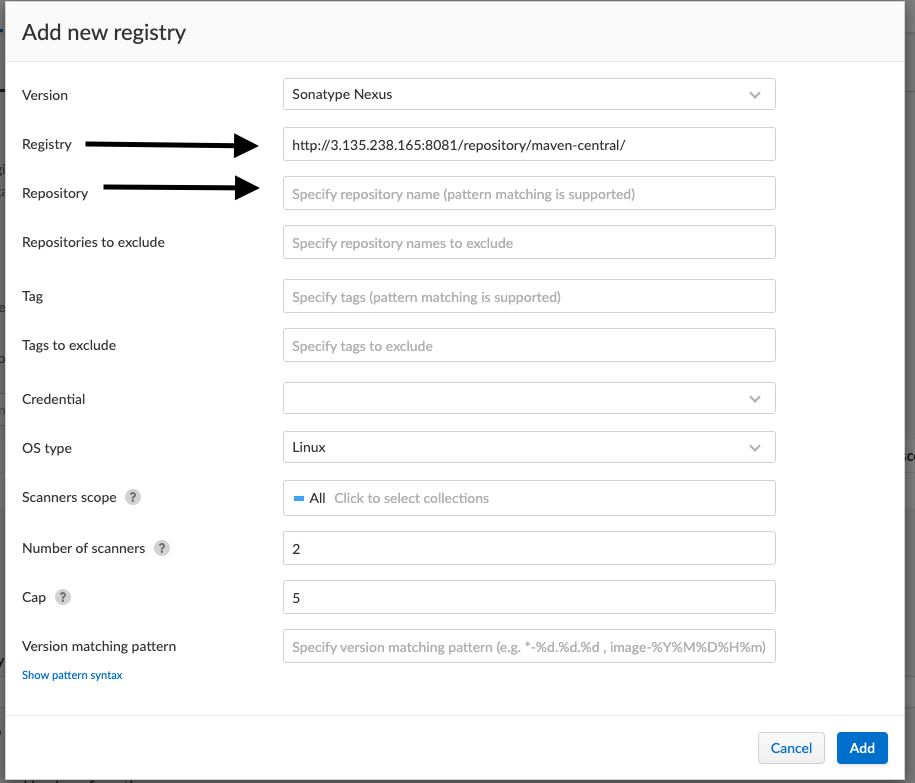Click the Number of scanners help icon
The width and height of the screenshot is (915, 783).
(162, 548)
